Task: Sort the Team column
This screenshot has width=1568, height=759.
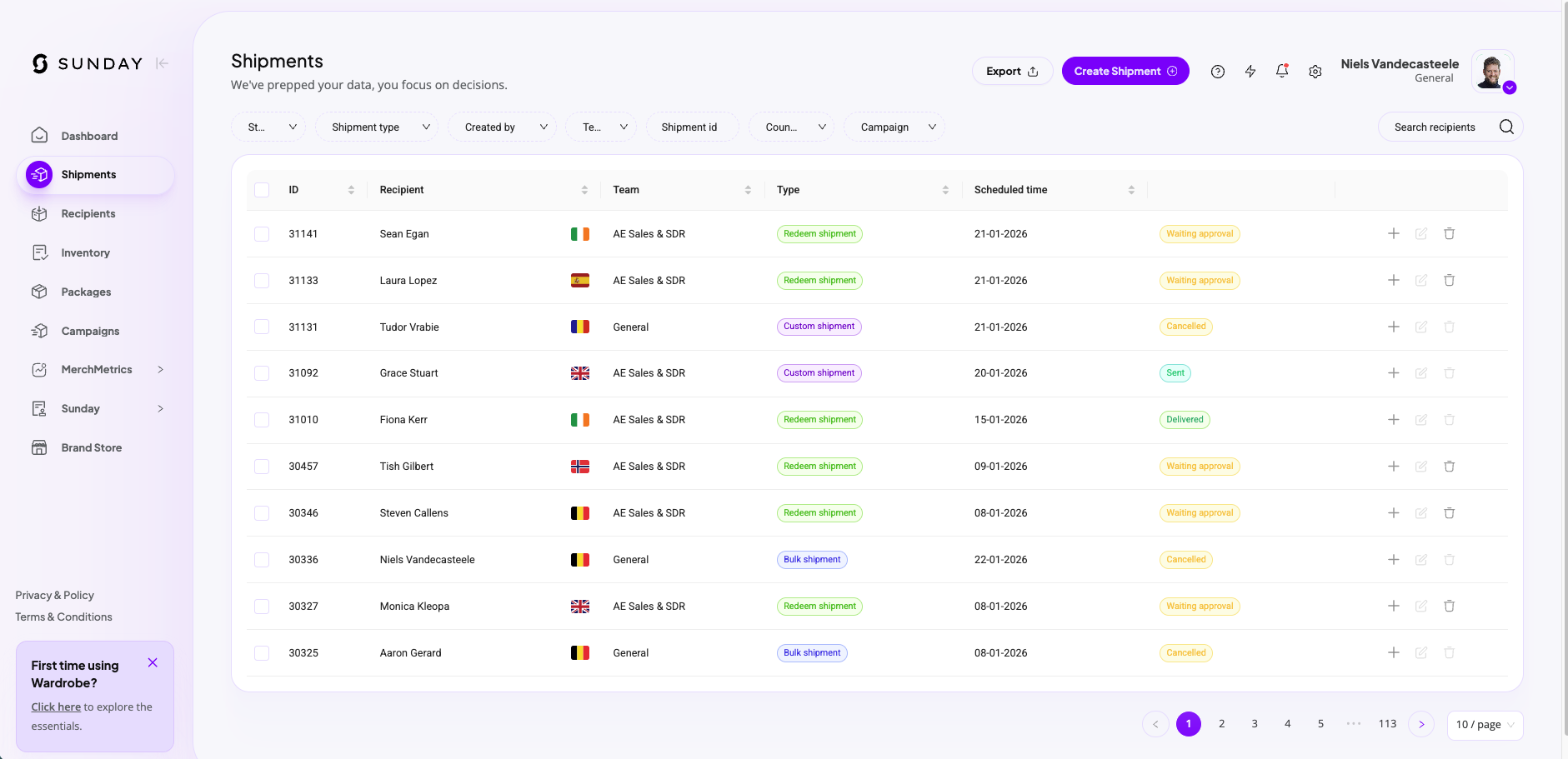Action: tap(748, 190)
